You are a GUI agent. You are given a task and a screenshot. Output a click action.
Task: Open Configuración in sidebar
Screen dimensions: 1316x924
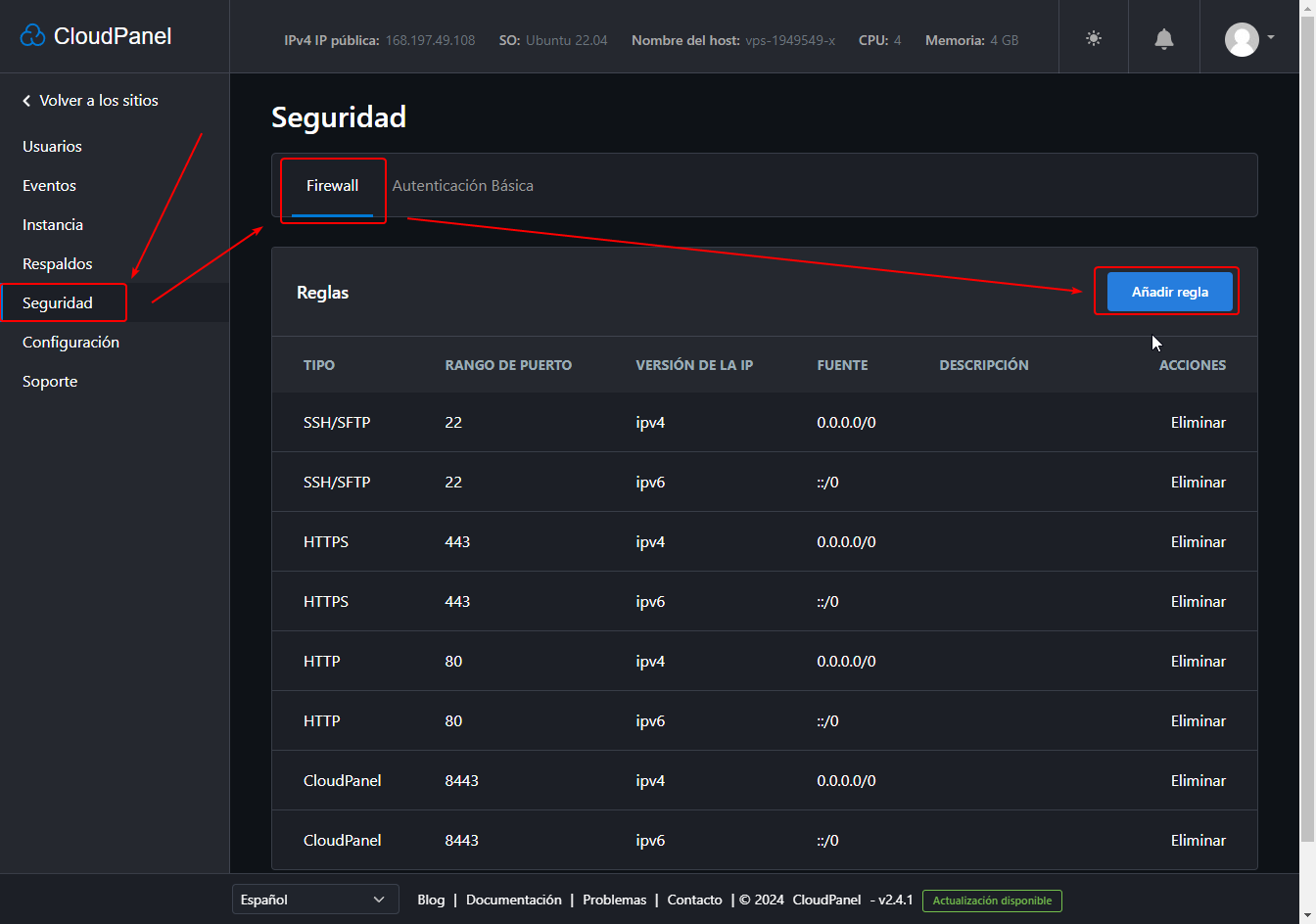click(x=71, y=343)
